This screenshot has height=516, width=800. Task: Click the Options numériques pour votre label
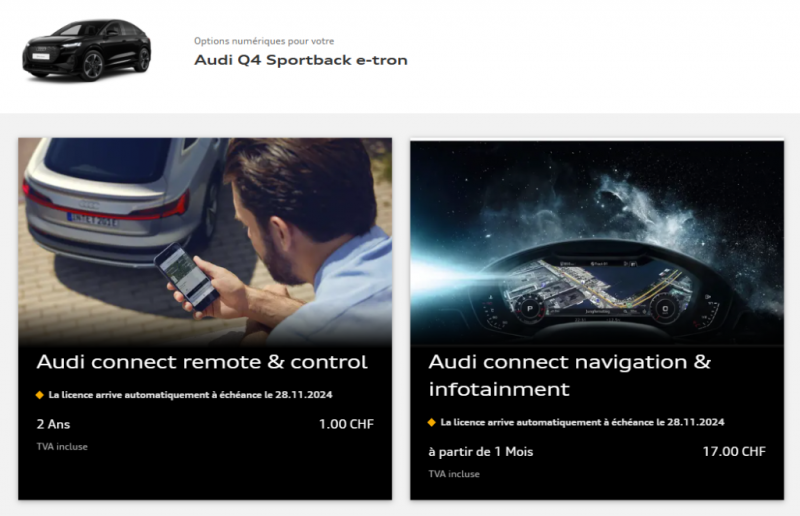(x=264, y=41)
